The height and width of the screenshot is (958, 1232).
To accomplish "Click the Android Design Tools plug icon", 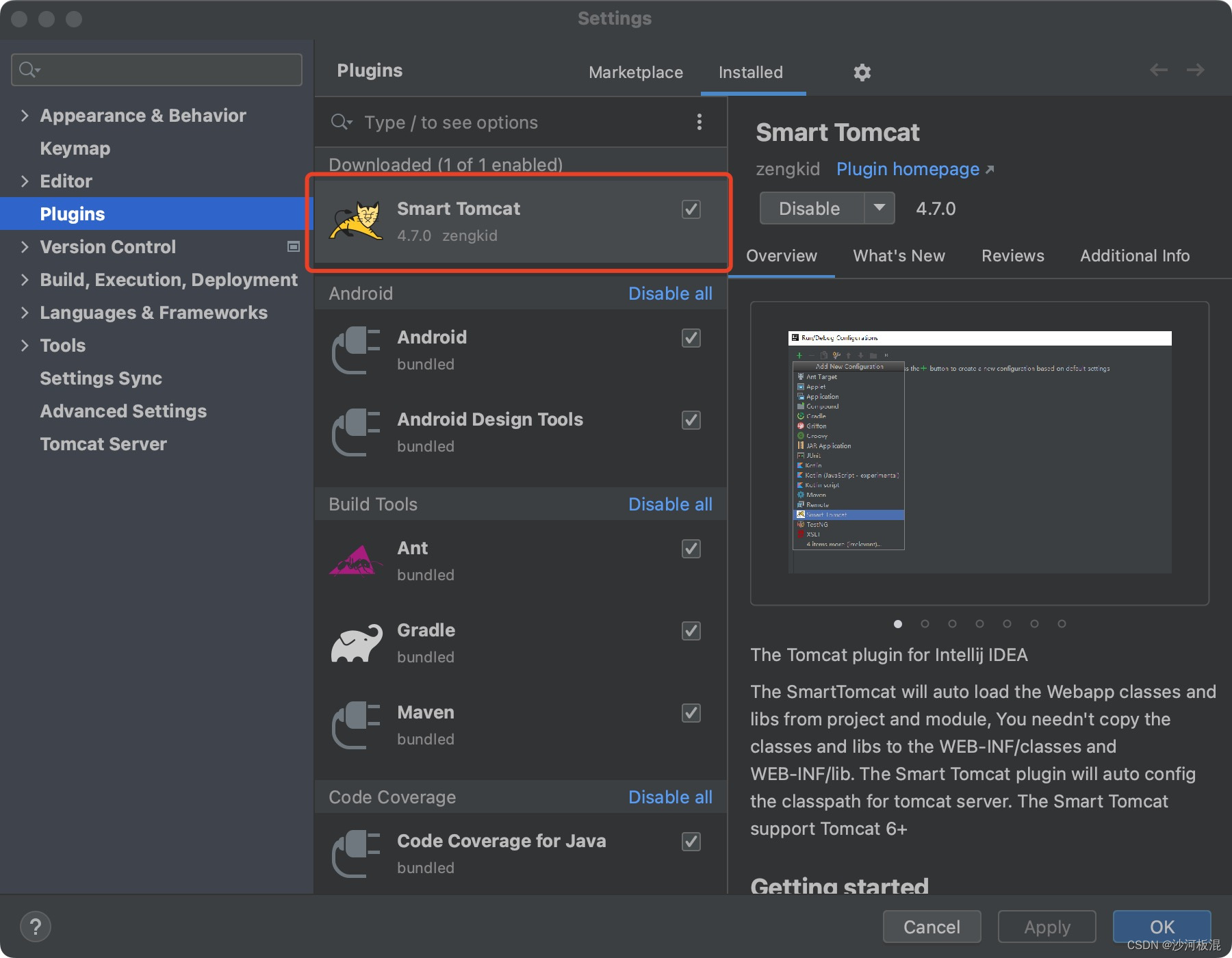I will tap(356, 432).
